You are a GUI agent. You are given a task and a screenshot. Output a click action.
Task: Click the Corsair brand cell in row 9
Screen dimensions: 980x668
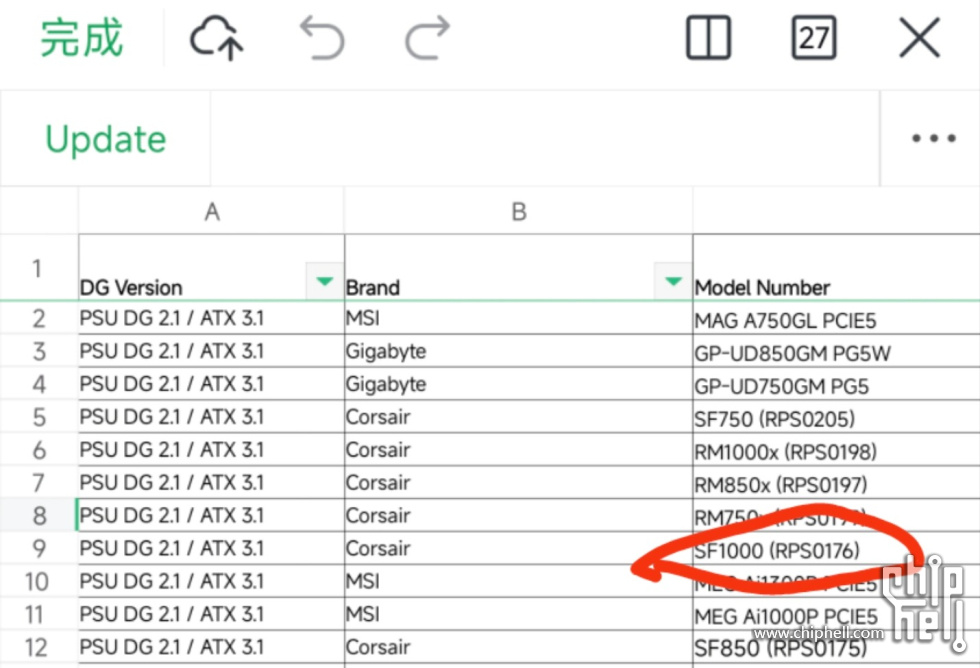coord(519,548)
